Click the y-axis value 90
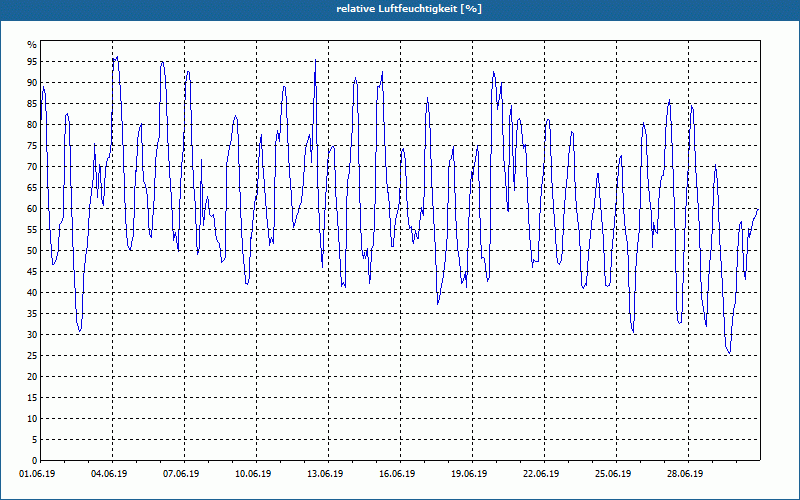The width and height of the screenshot is (800, 500). pyautogui.click(x=32, y=83)
